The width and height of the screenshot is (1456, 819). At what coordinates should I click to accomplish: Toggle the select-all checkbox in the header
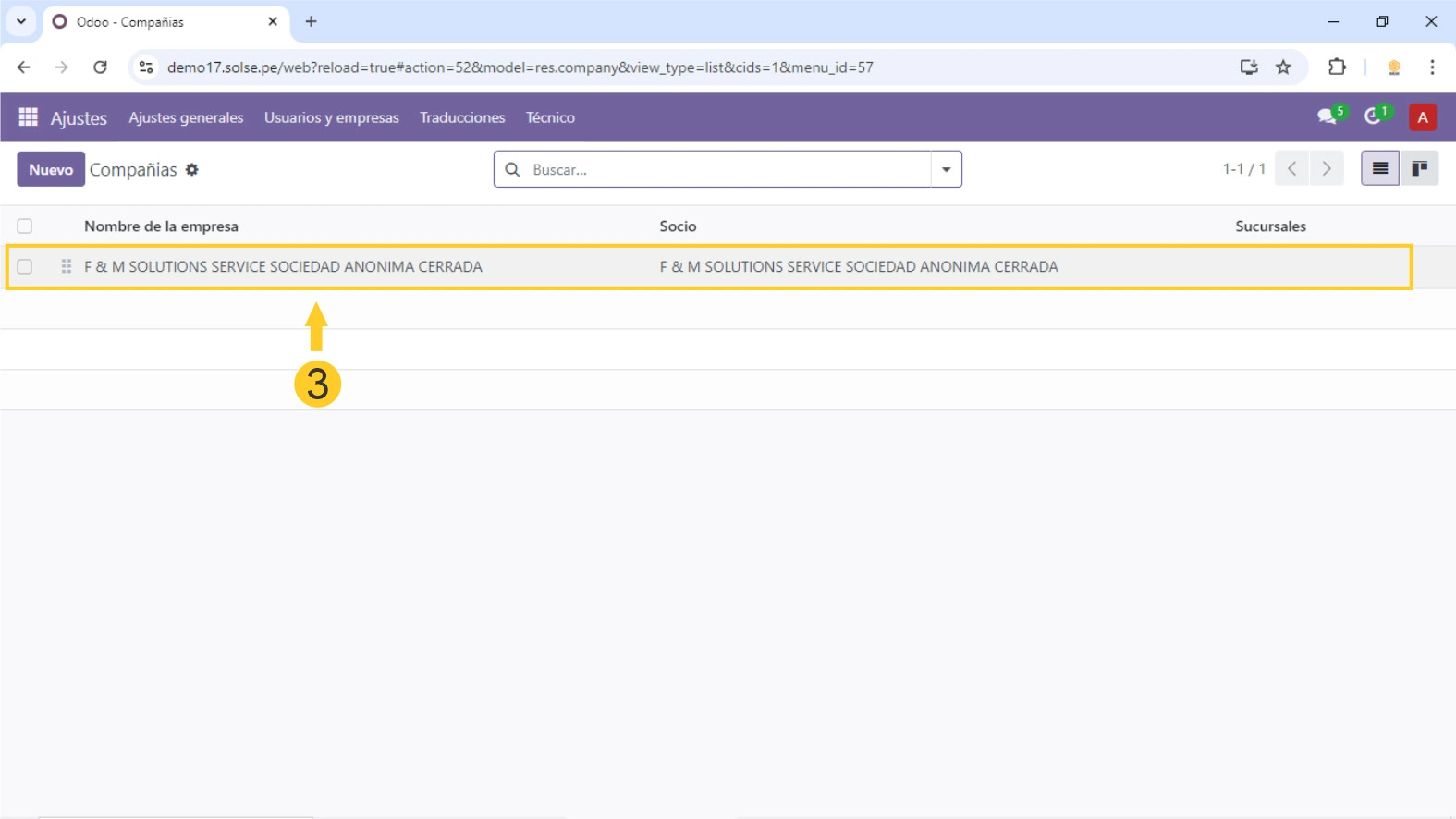coord(25,226)
